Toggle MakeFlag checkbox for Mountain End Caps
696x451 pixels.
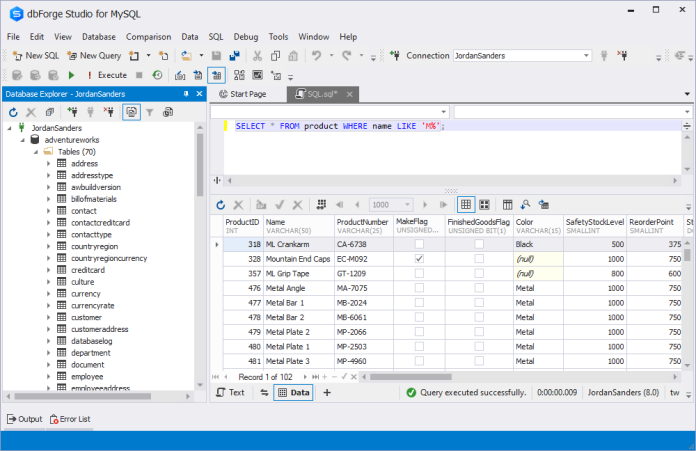419,258
